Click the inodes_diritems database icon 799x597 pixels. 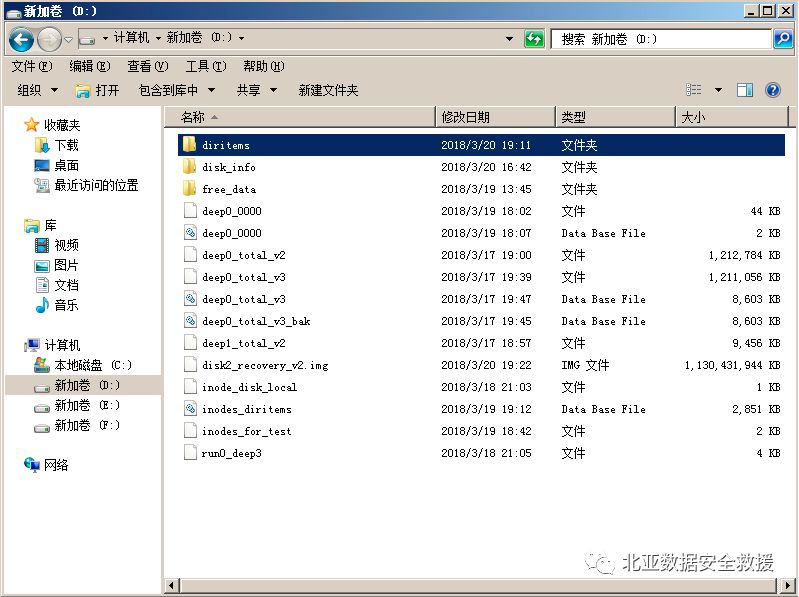click(190, 409)
